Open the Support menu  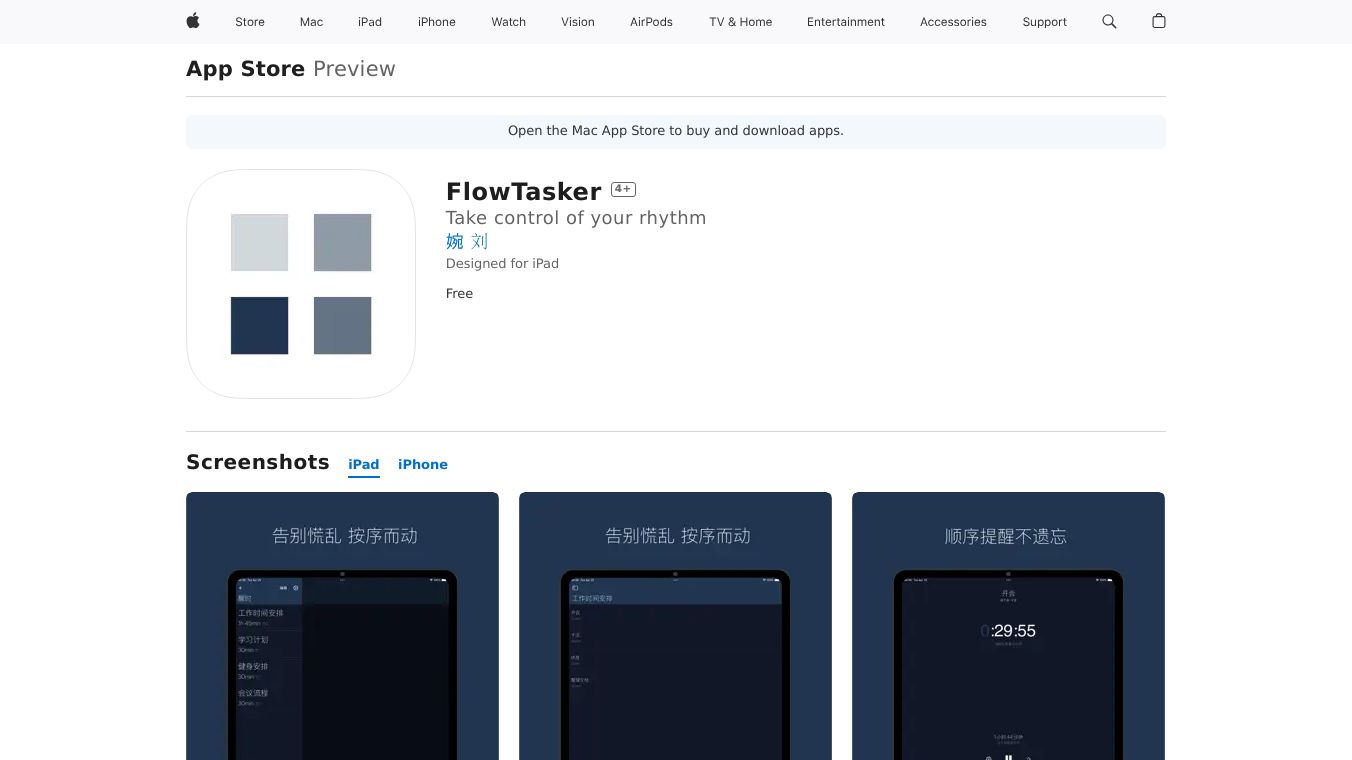(x=1045, y=22)
